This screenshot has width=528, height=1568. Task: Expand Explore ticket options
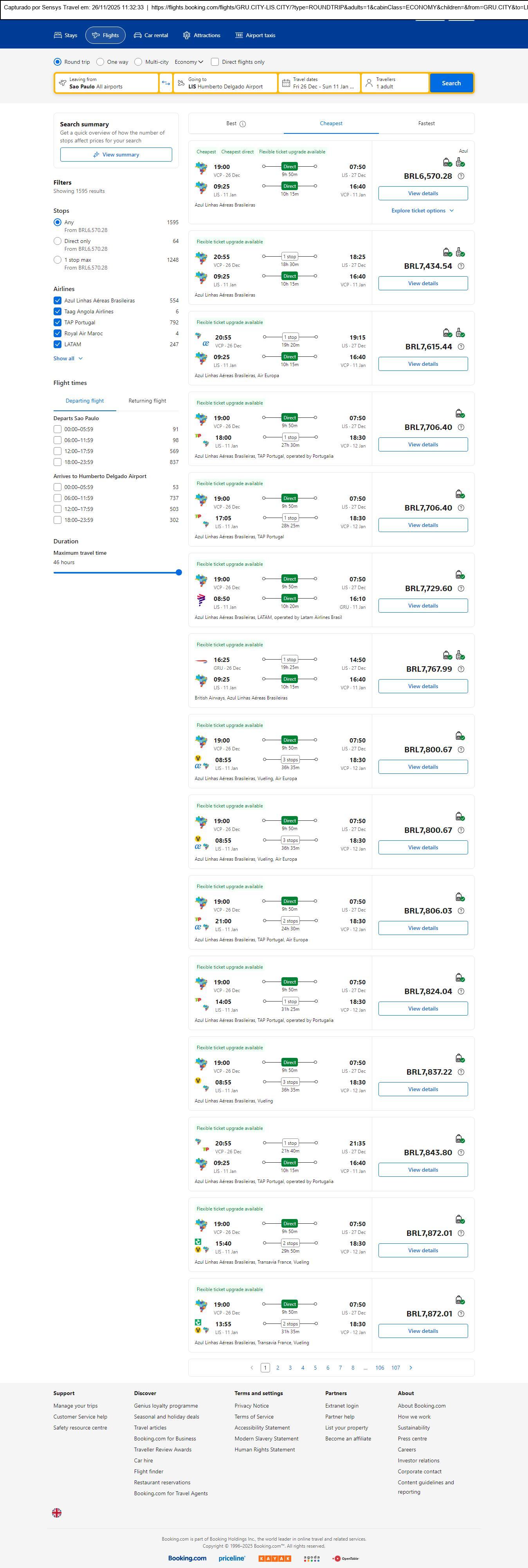point(423,210)
